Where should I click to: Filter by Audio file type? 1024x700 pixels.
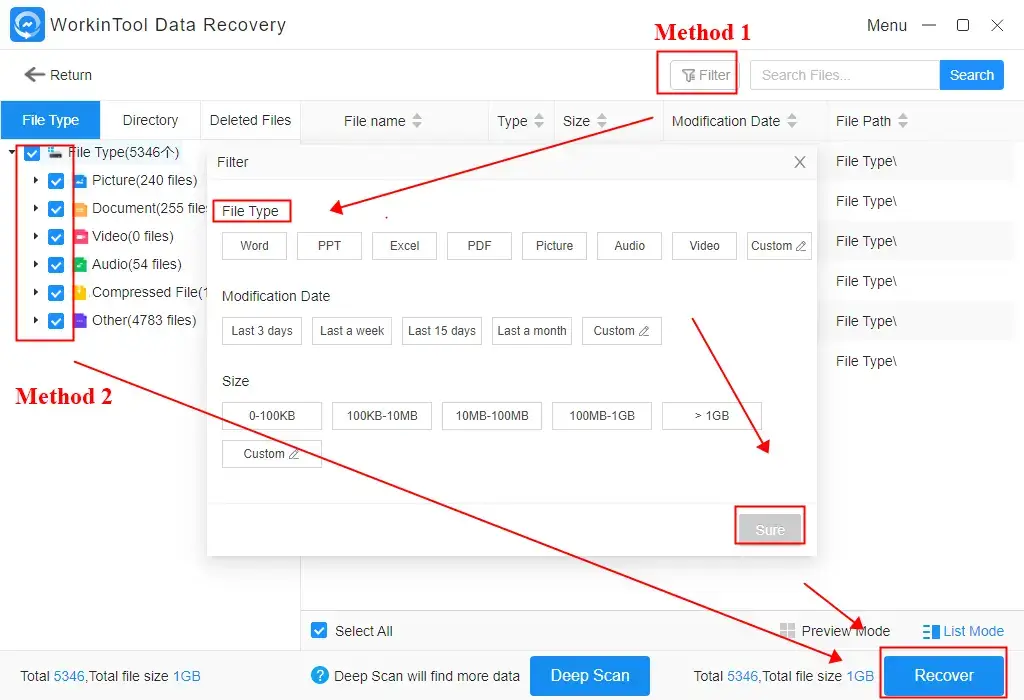(x=630, y=246)
